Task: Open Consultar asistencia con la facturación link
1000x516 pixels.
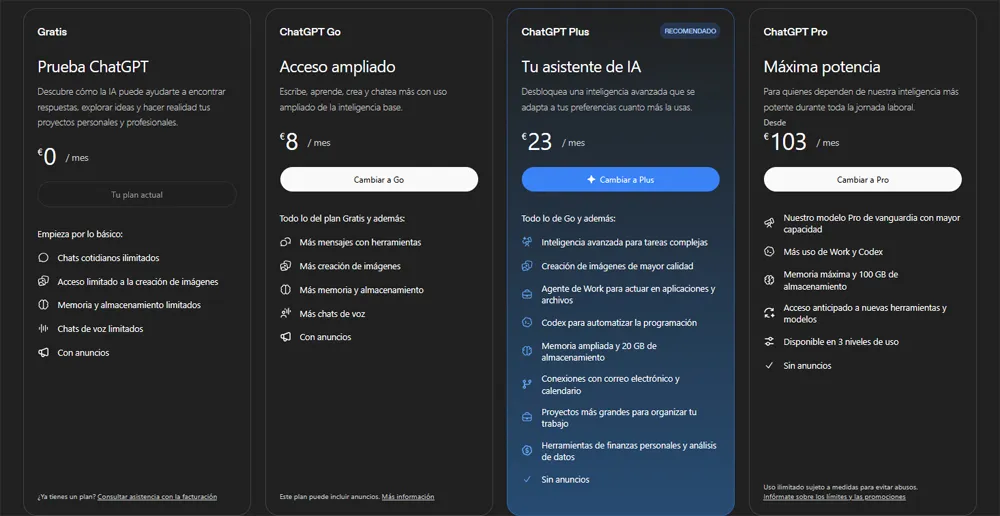Action: 158,496
